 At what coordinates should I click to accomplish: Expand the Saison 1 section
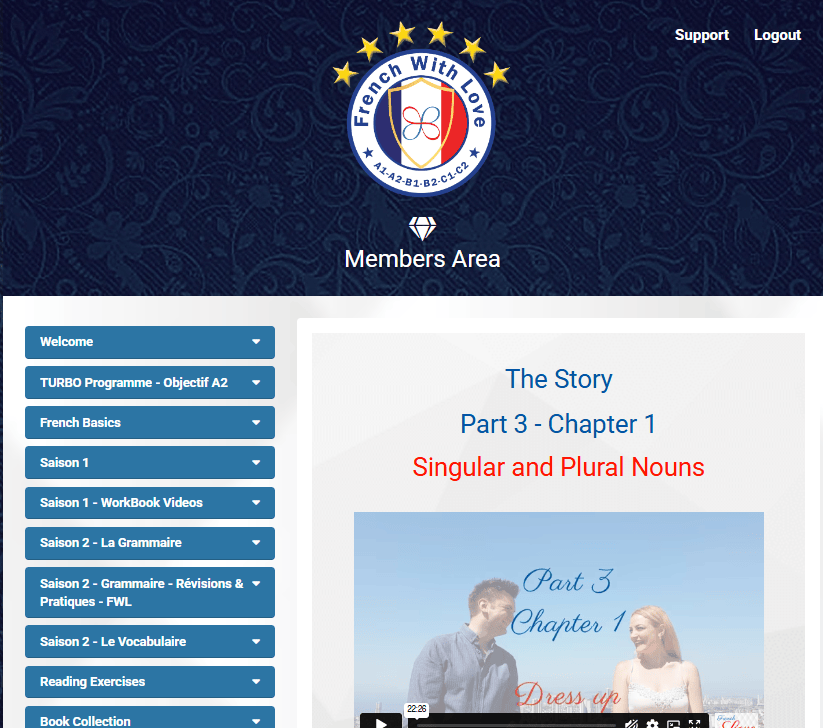[150, 462]
